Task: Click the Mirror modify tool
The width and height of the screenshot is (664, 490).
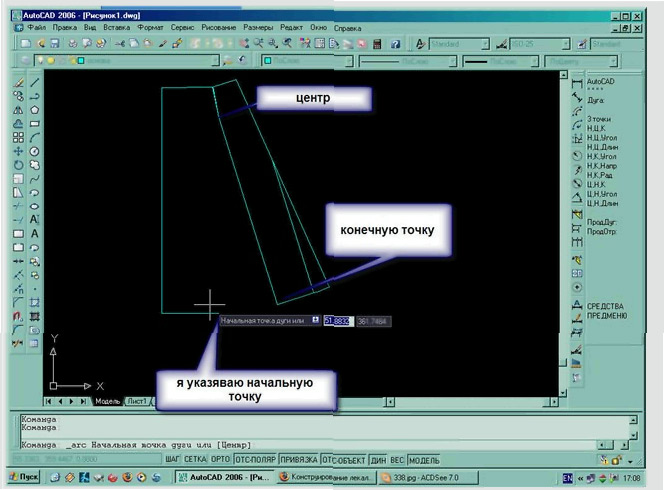Action: [x=19, y=109]
